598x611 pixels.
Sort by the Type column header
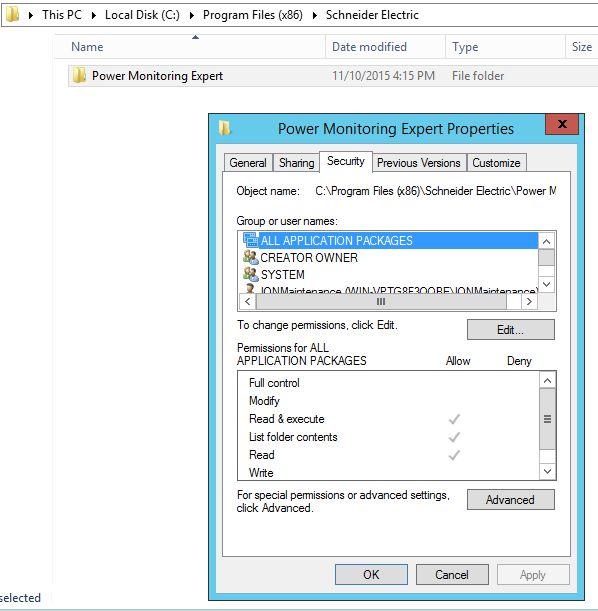click(505, 47)
